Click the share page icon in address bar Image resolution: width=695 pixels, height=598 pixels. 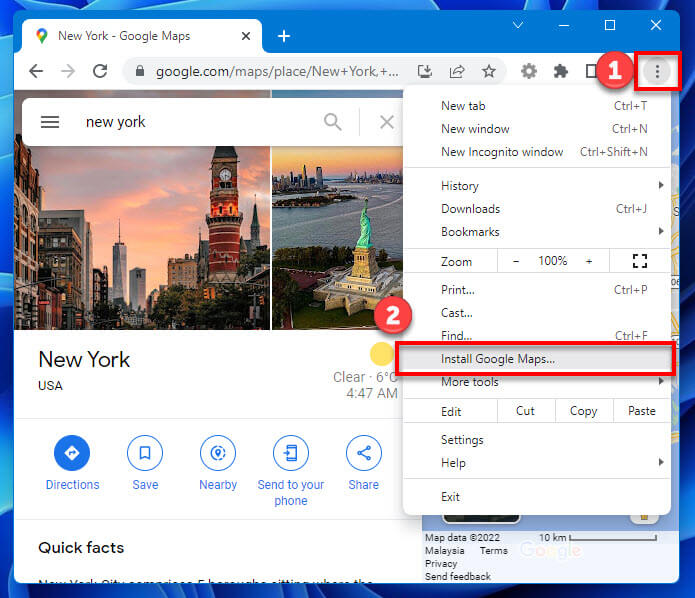pos(457,71)
